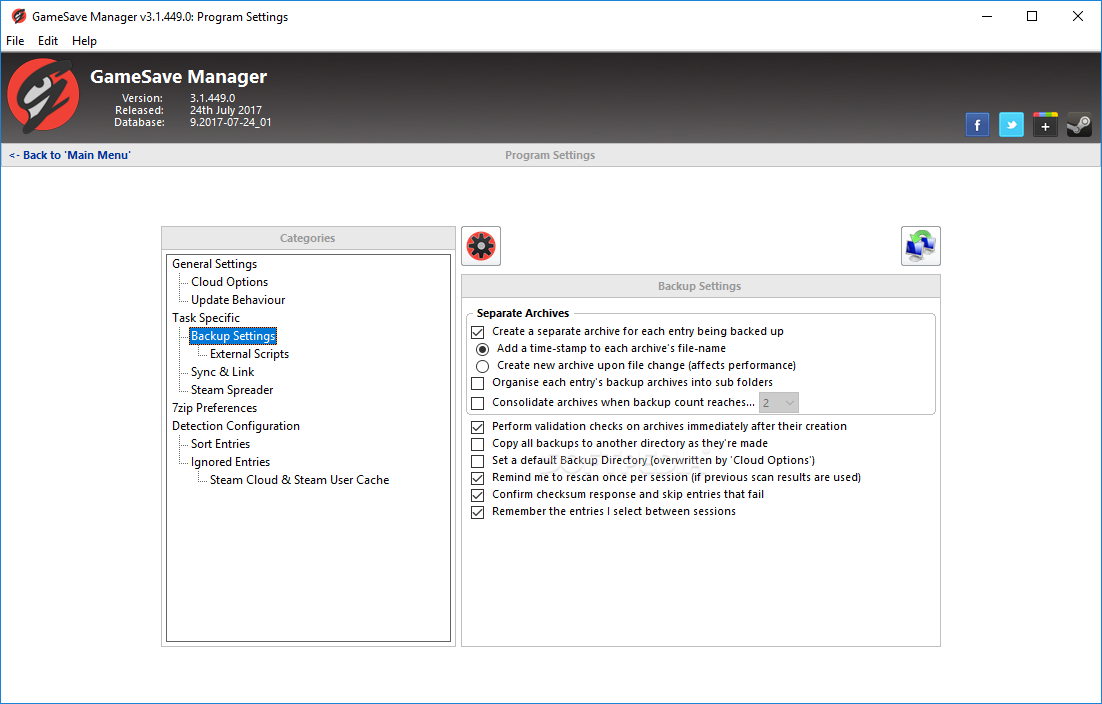Screen dimensions: 1102x704
Task: Click the 'Program Settings' page heading
Action: (x=550, y=155)
